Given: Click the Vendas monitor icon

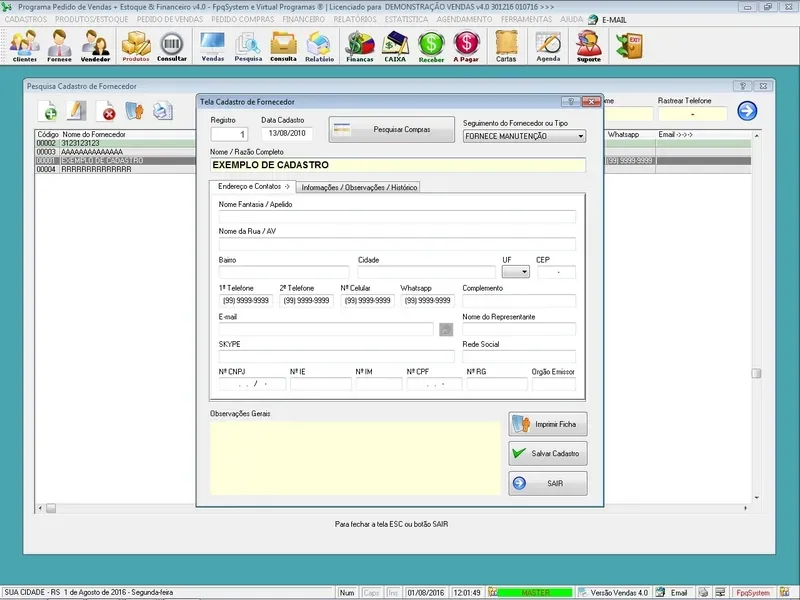Looking at the screenshot, I should 212,46.
